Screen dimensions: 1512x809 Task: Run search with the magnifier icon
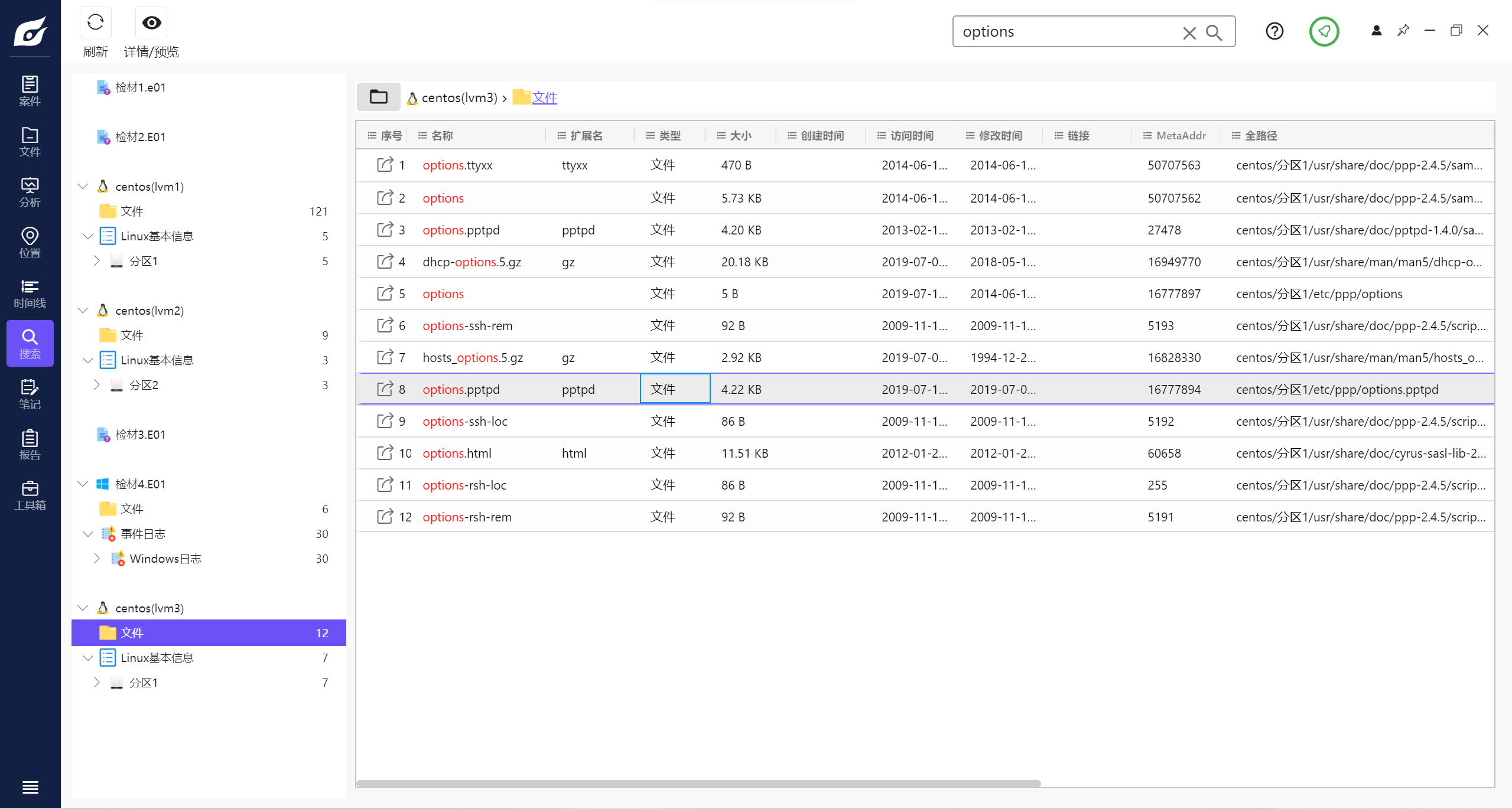(1214, 32)
